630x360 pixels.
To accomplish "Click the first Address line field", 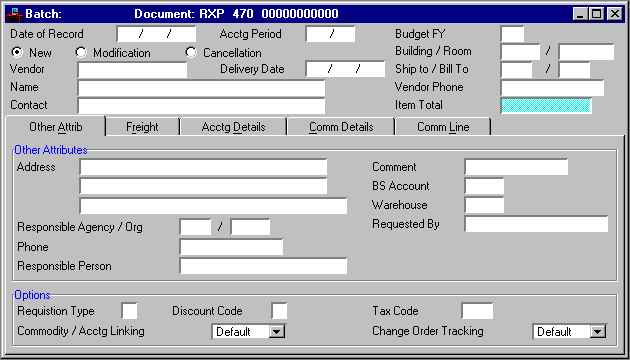I will pos(203,167).
